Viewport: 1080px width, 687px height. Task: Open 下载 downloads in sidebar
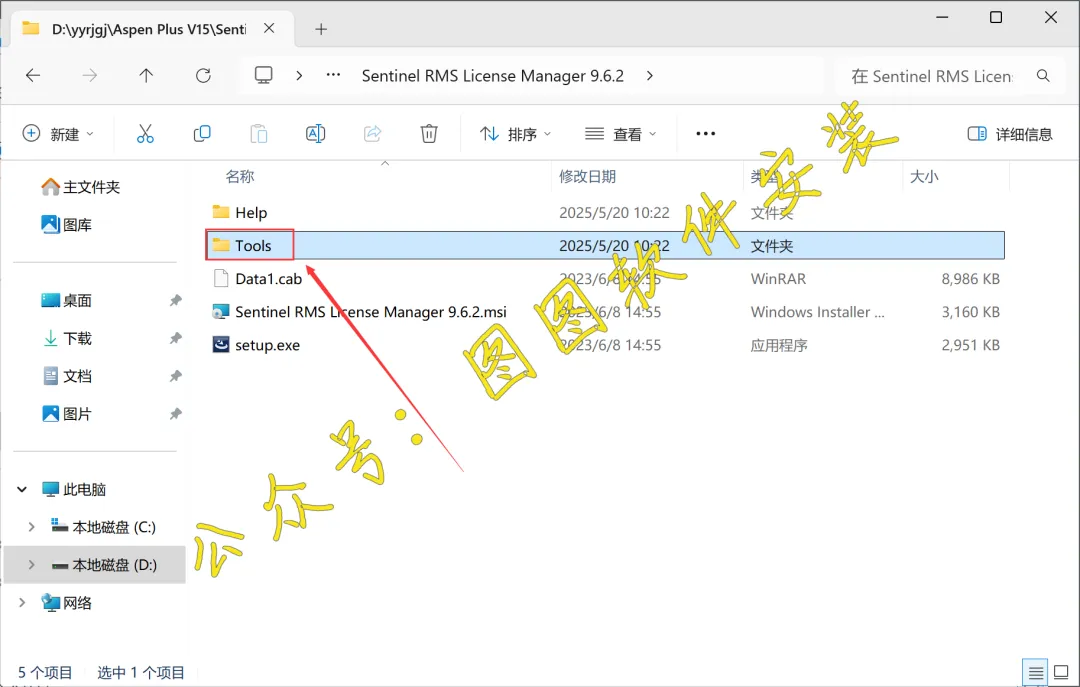(67, 338)
